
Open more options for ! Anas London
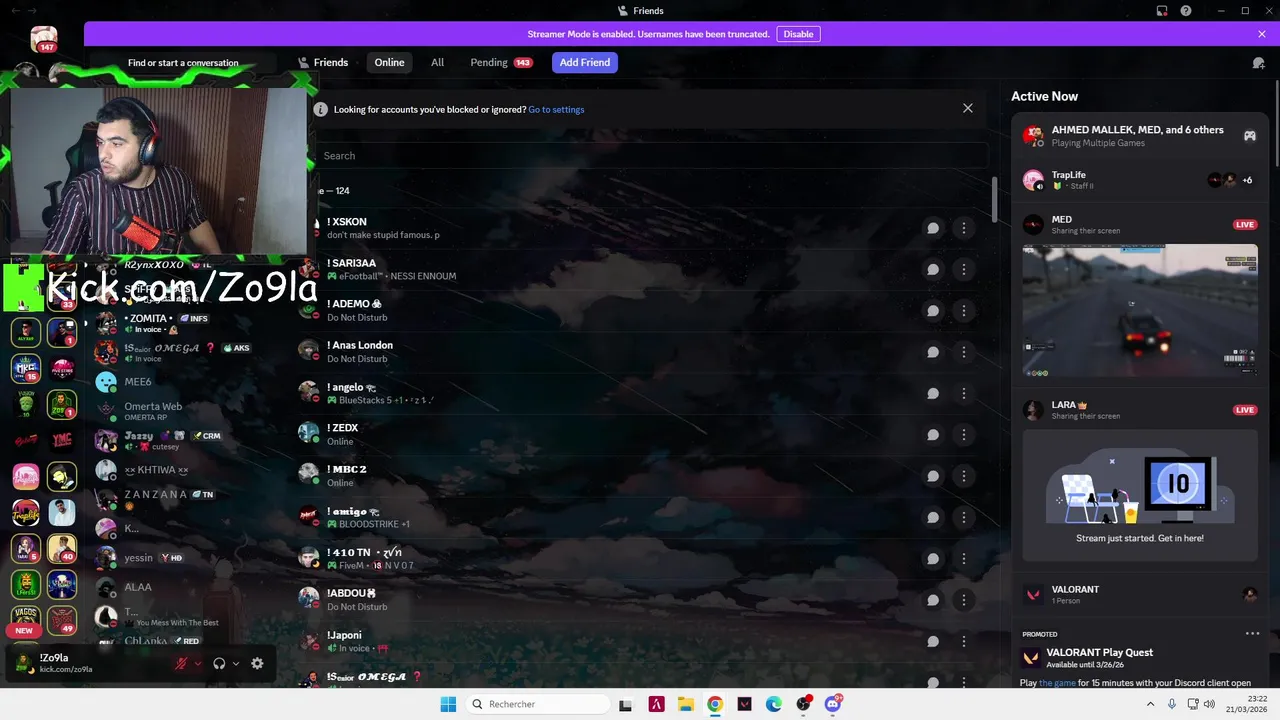963,352
